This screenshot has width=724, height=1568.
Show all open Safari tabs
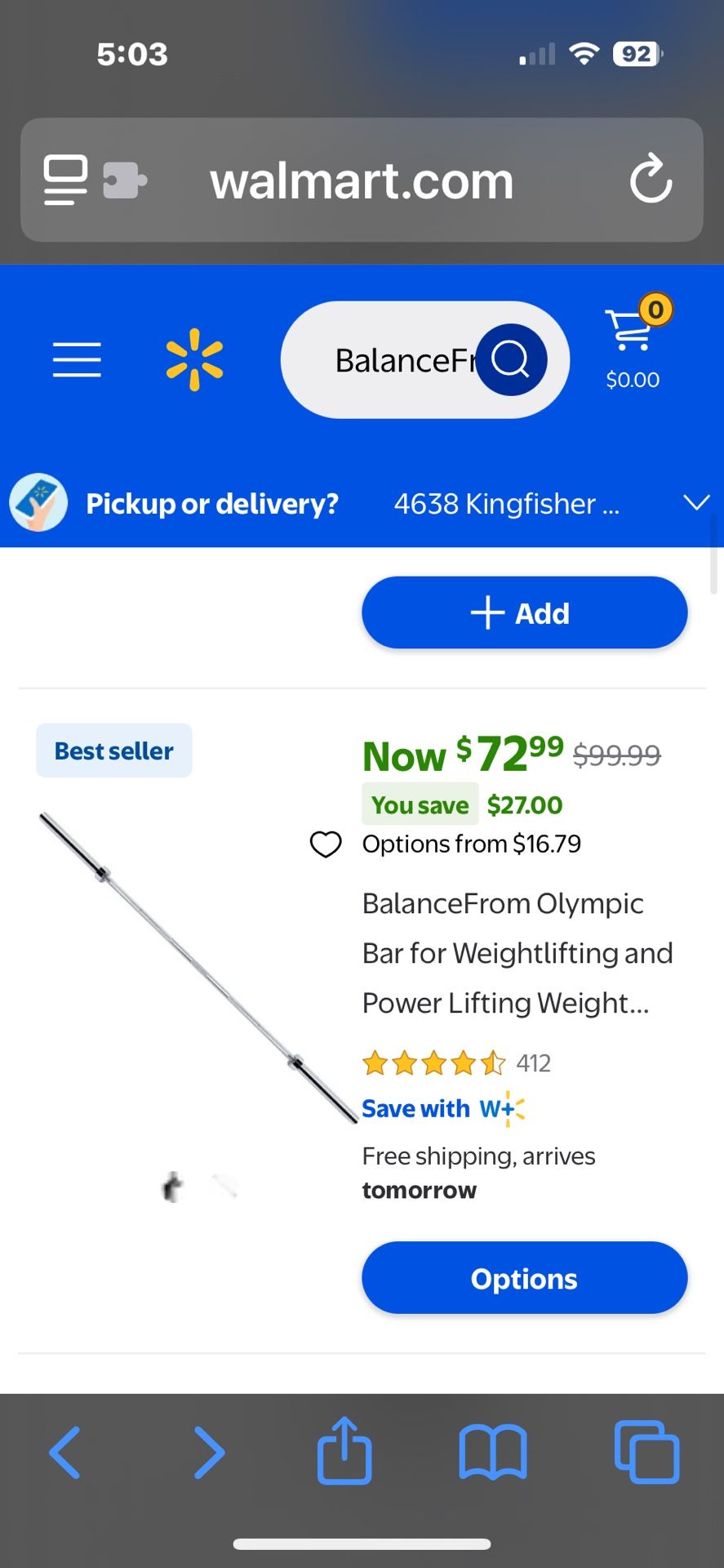point(646,1452)
